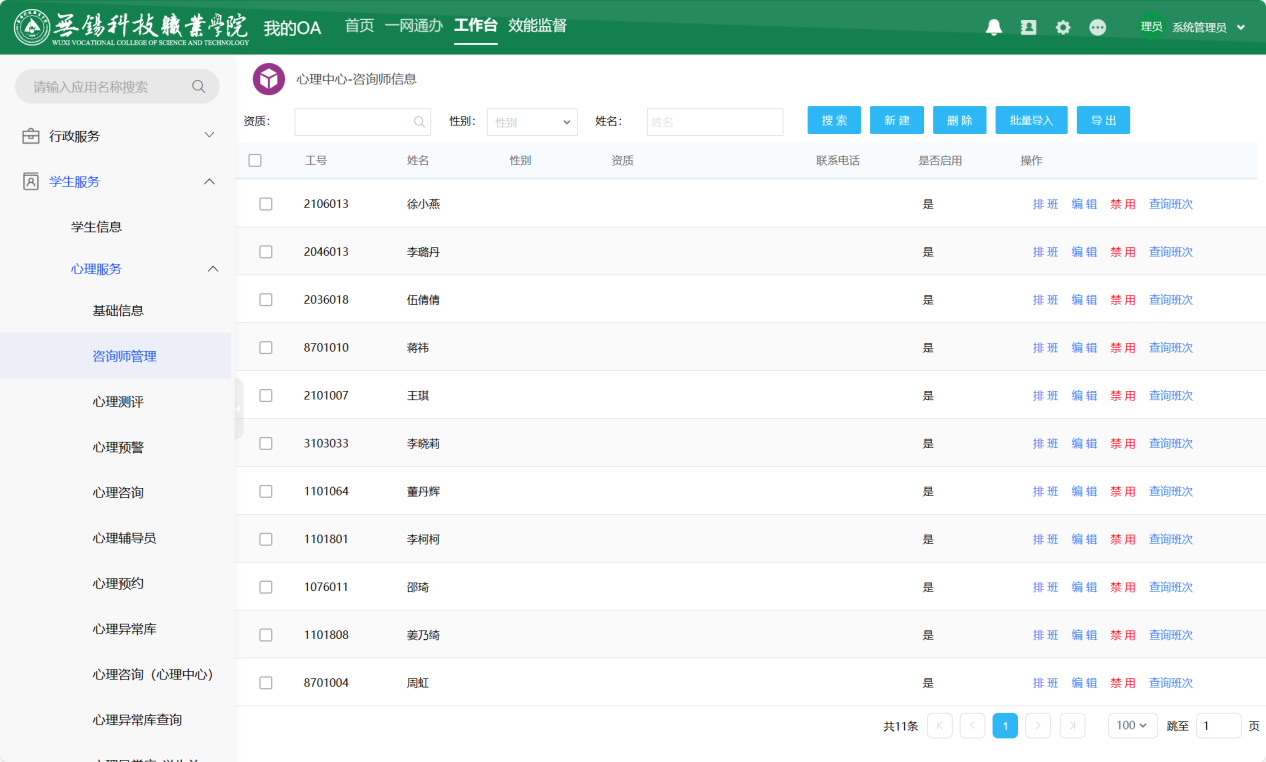Tick the checkbox for 伍倩倩
The width and height of the screenshot is (1266, 762).
(x=266, y=300)
